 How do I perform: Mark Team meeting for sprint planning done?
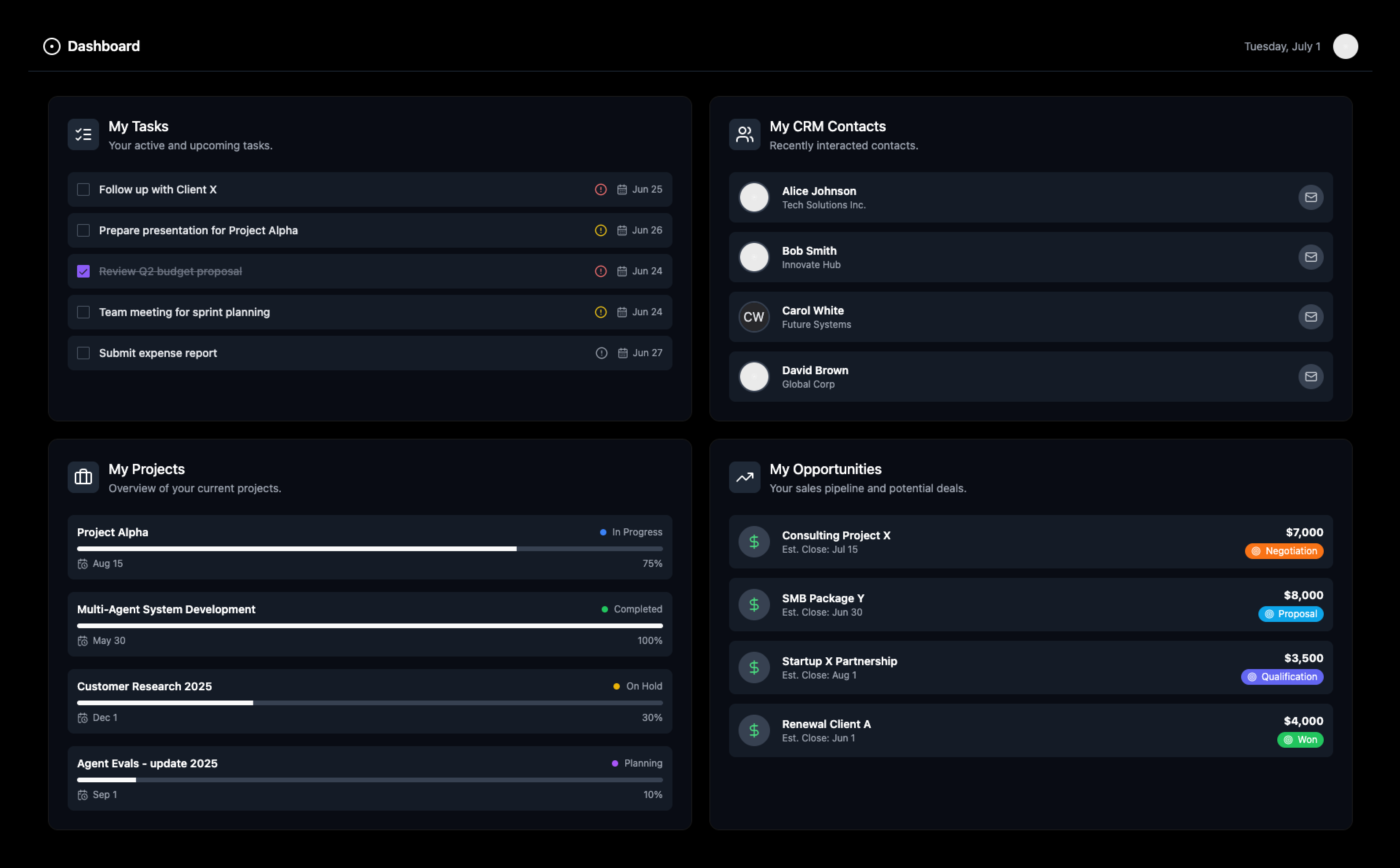tap(83, 312)
